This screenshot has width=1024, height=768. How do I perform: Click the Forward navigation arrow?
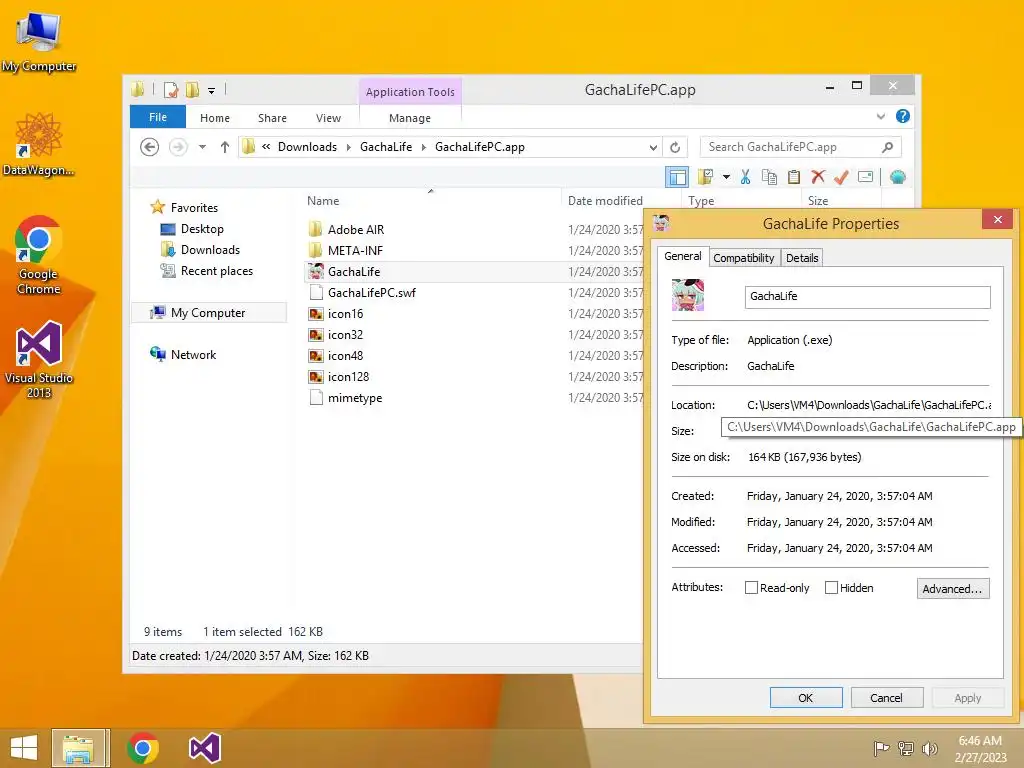pos(178,147)
